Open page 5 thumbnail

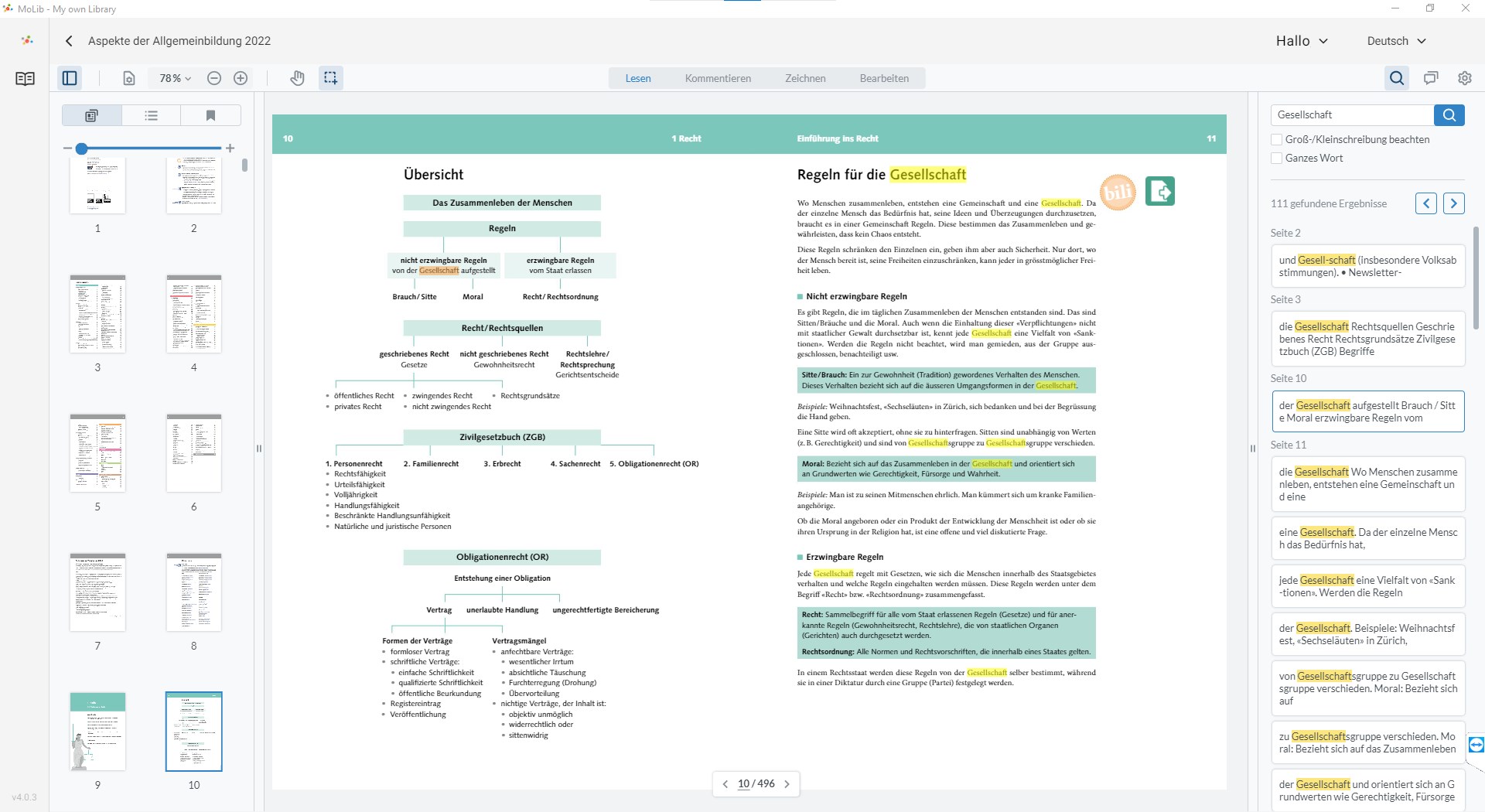tap(97, 453)
